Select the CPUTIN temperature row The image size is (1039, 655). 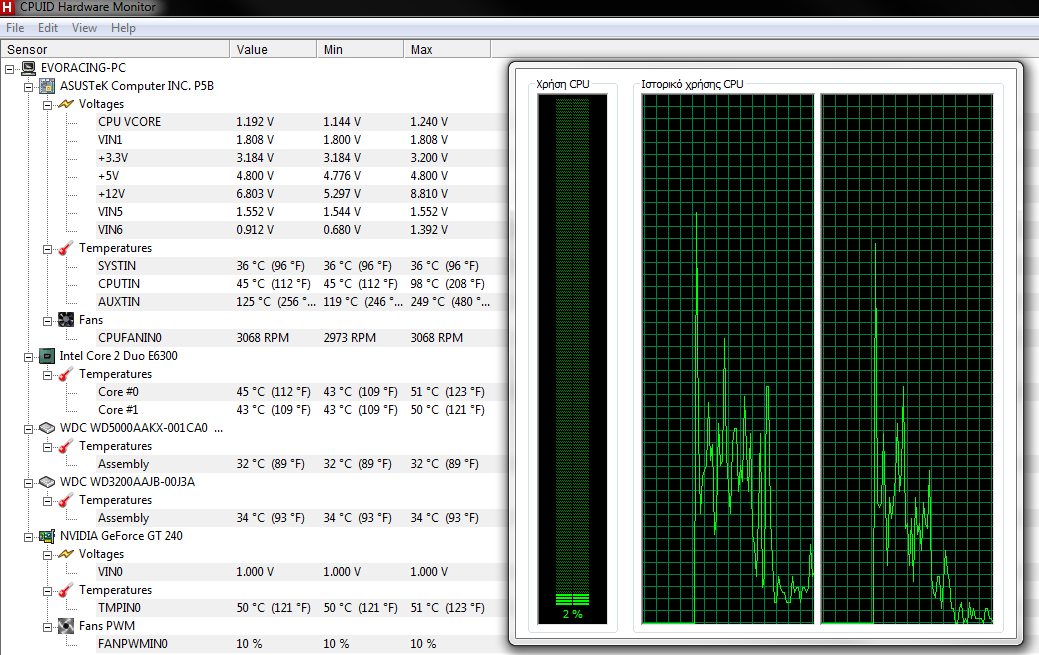(301, 284)
